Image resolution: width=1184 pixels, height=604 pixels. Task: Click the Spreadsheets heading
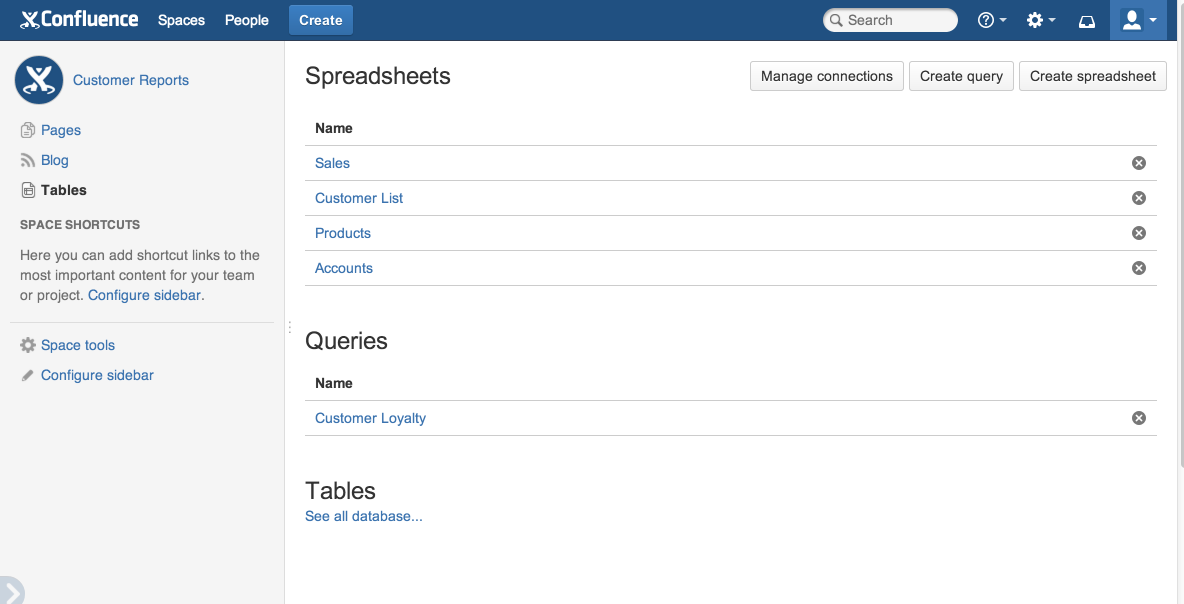[378, 76]
